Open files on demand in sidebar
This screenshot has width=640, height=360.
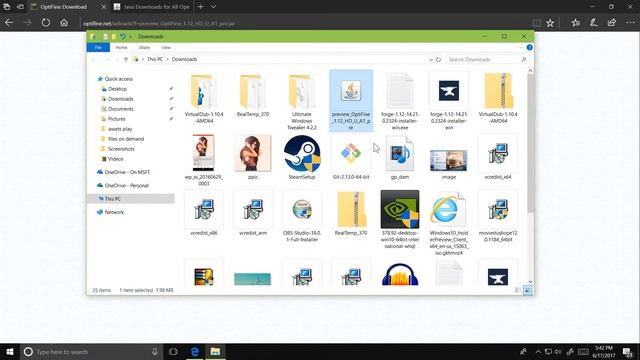(x=126, y=139)
